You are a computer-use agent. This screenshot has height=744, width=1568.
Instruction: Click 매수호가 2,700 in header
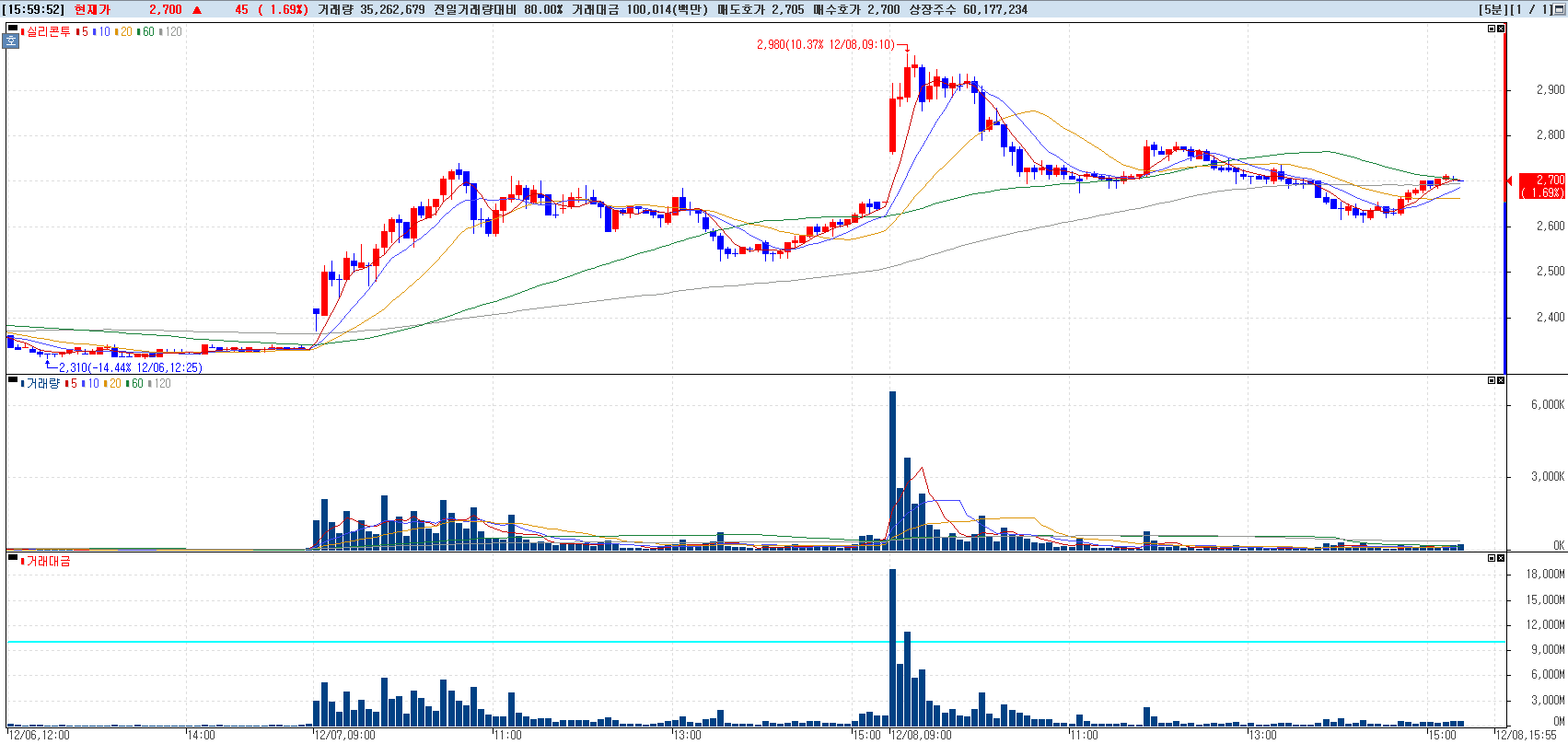(x=856, y=9)
